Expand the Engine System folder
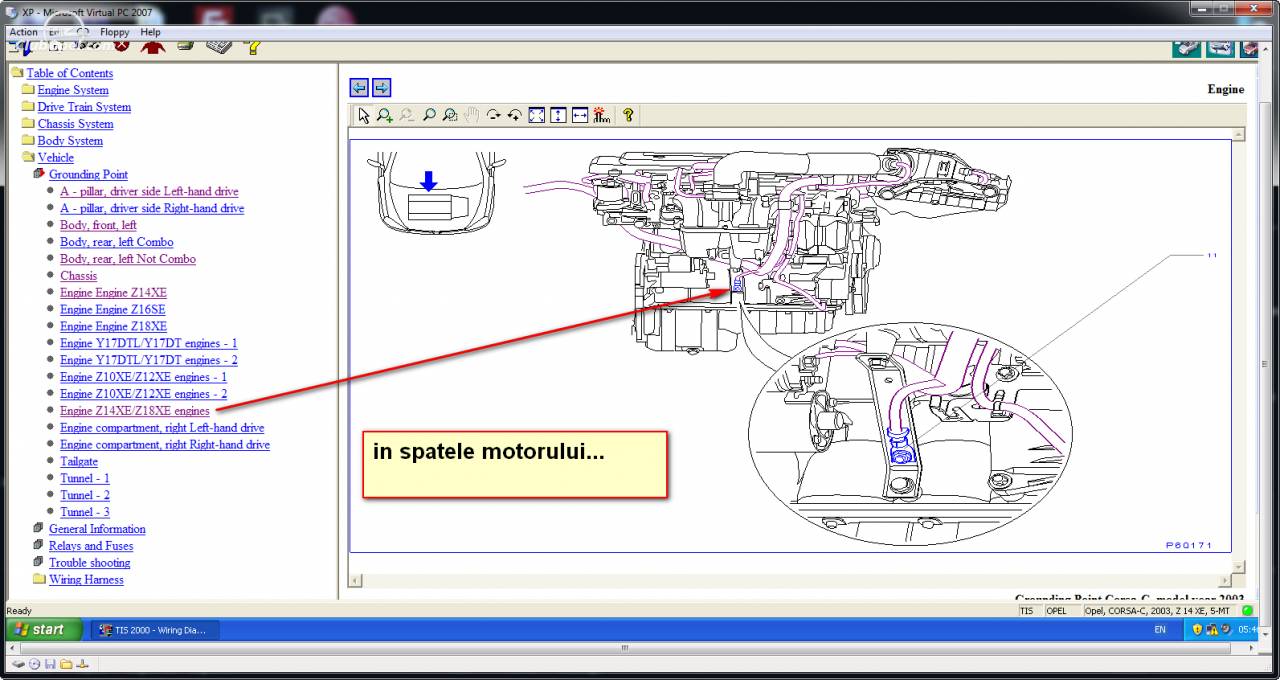This screenshot has width=1280, height=680. [x=73, y=90]
